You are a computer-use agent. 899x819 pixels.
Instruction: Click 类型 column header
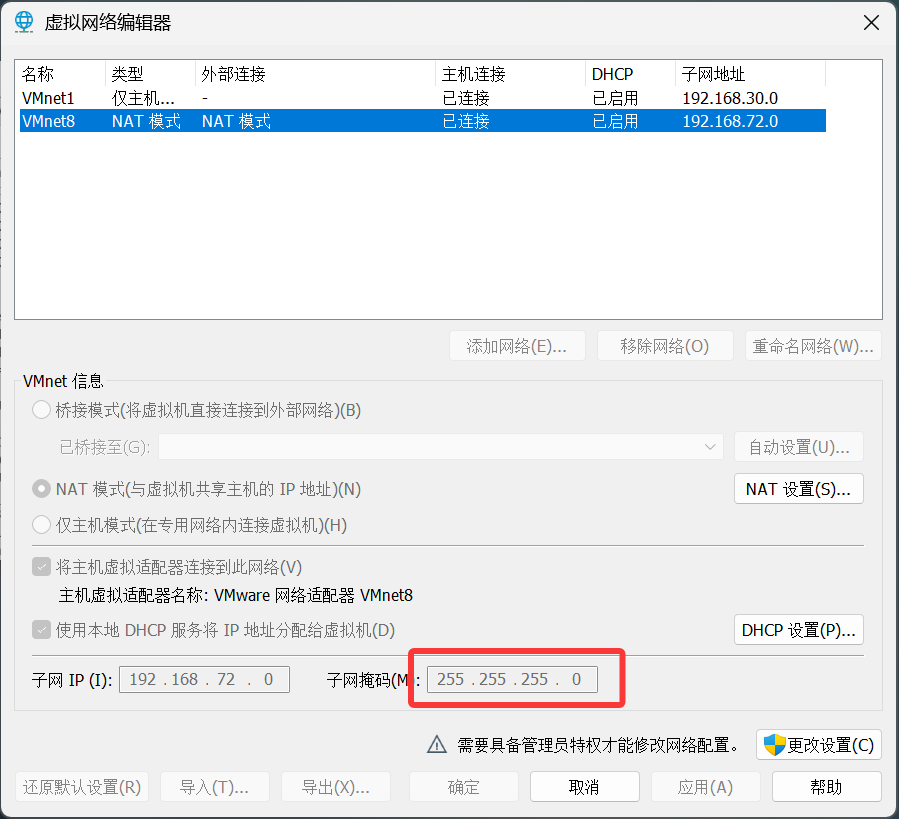(x=151, y=74)
